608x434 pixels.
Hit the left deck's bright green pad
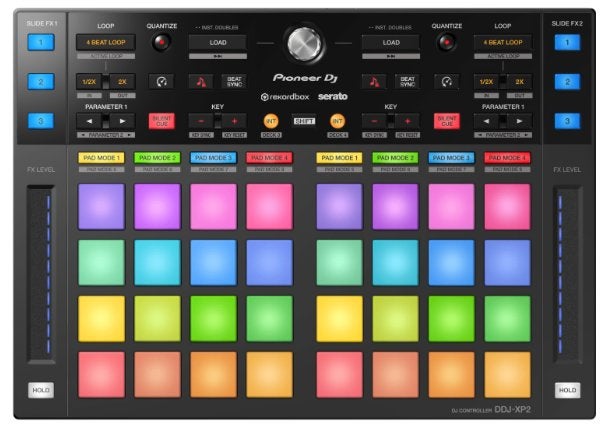[213, 319]
